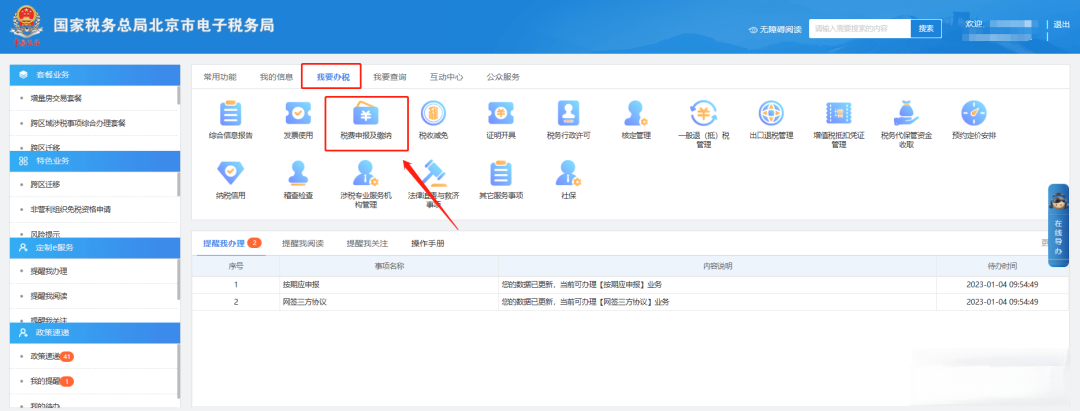Open 稽查检查 icon
The height and width of the screenshot is (411, 1080).
[x=298, y=173]
